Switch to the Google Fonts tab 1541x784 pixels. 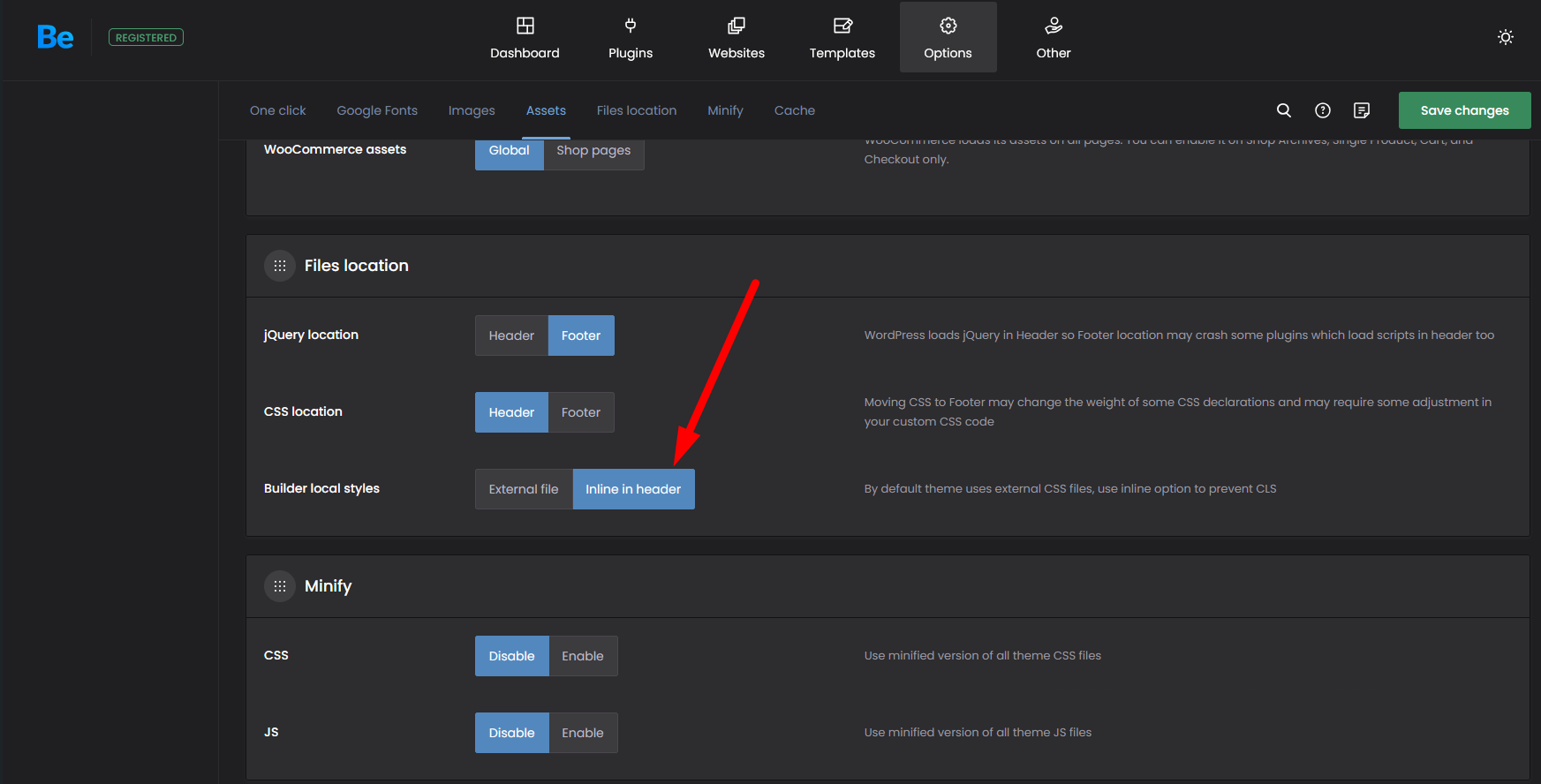click(377, 110)
